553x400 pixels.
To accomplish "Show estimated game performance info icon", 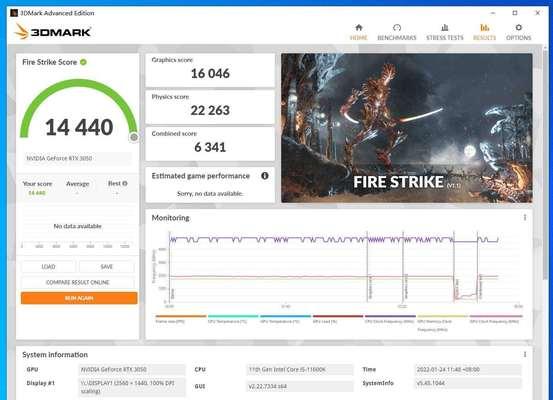I will [265, 176].
